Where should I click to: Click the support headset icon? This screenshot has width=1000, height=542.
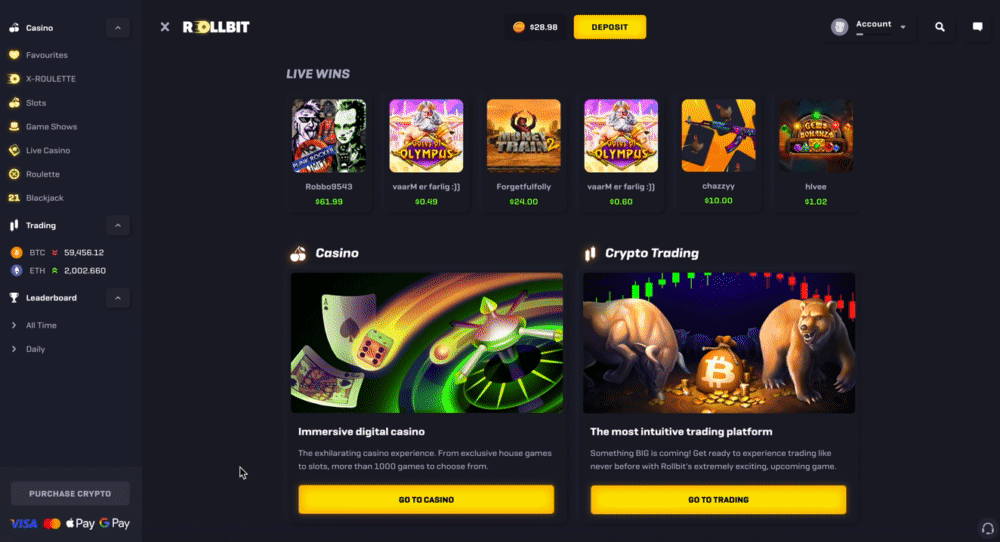[987, 529]
